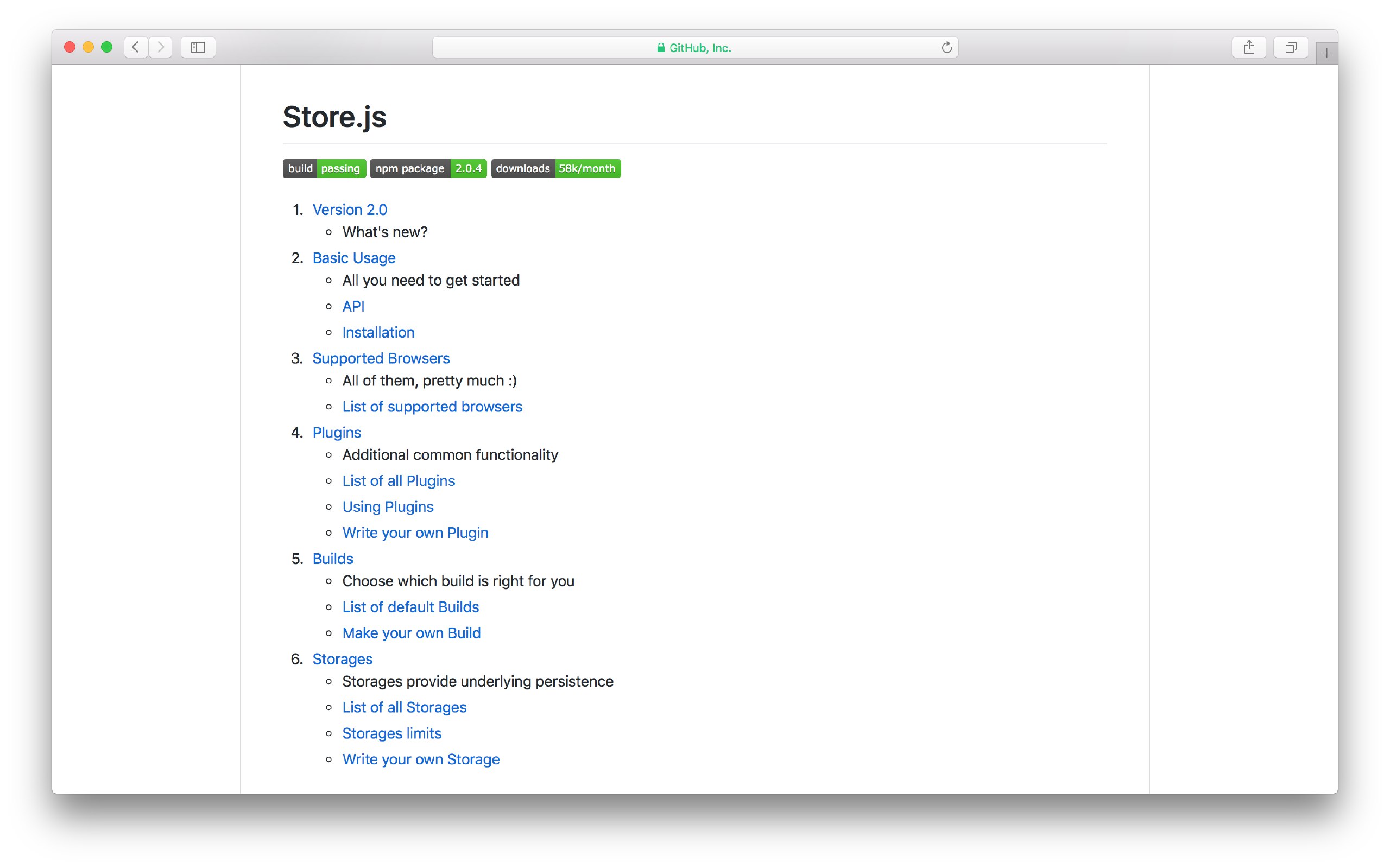Viewport: 1390px width, 868px height.
Task: Open List of default Builds link
Action: pos(410,607)
